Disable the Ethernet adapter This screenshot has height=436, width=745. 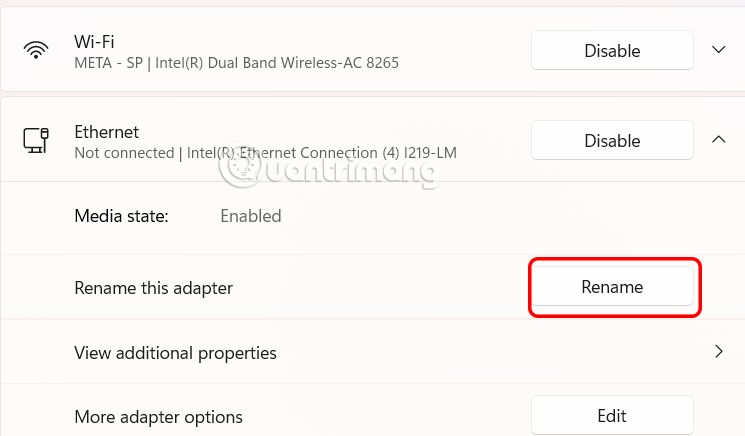(612, 140)
